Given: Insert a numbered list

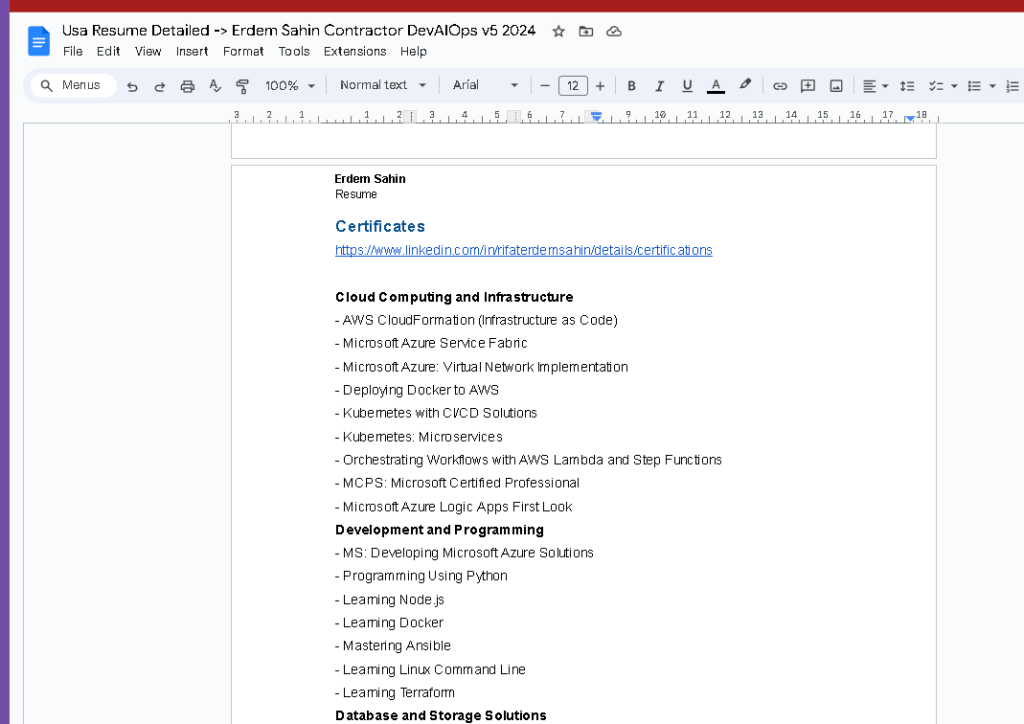Looking at the screenshot, I should (x=1012, y=86).
